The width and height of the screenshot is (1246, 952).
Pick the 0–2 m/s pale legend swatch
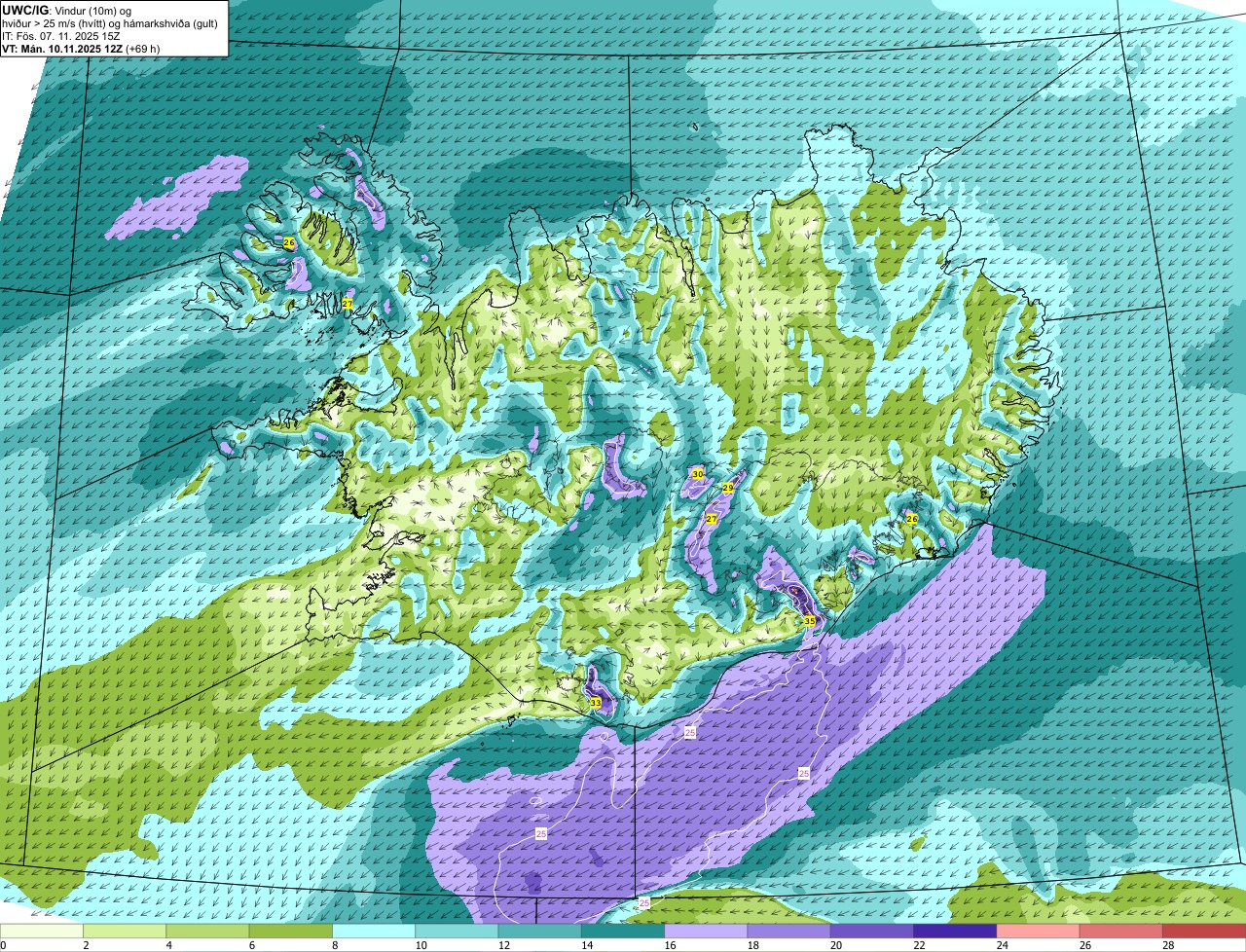42,931
